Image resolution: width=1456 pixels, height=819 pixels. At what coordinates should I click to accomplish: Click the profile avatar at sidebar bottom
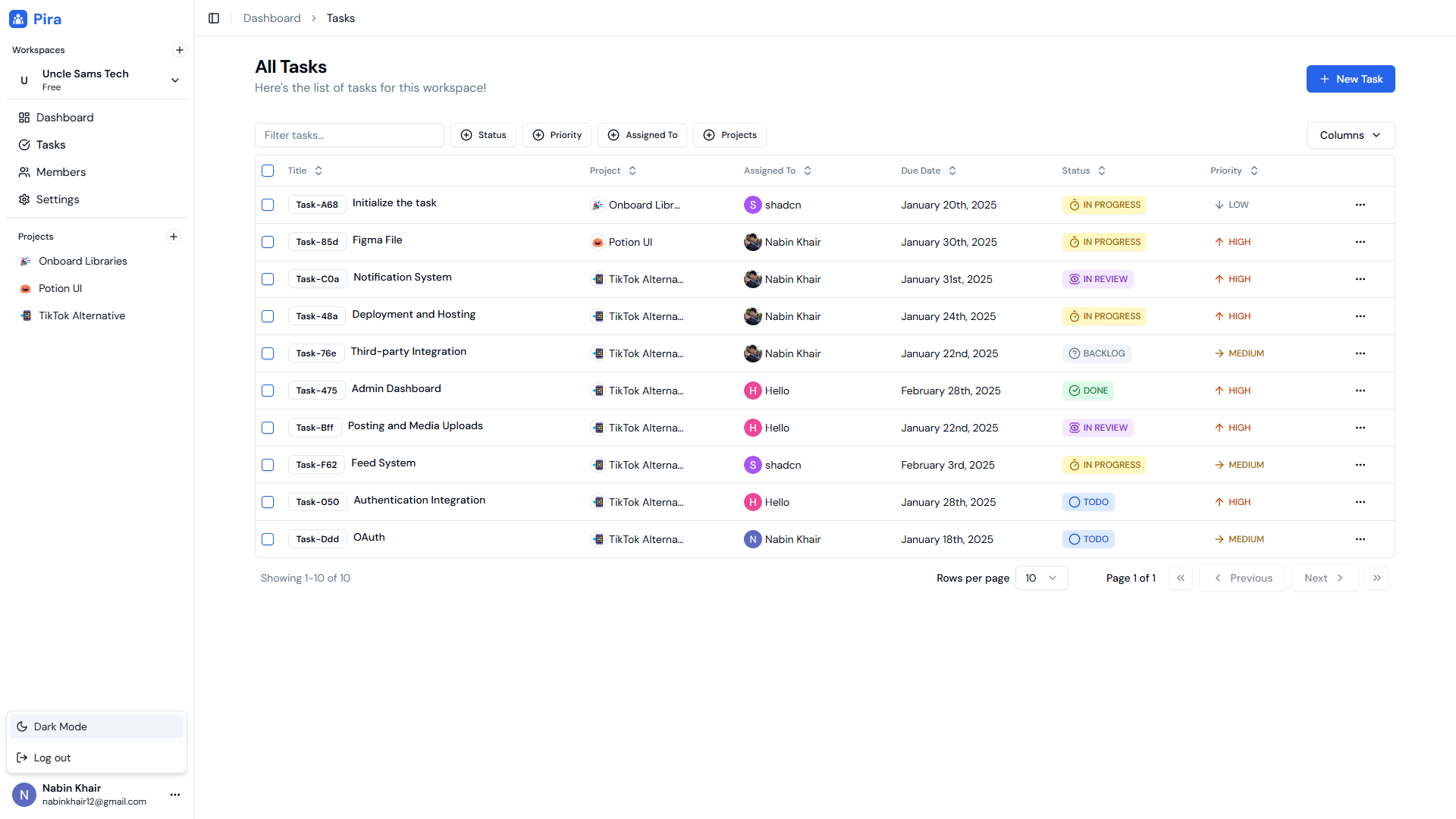pyautogui.click(x=24, y=795)
